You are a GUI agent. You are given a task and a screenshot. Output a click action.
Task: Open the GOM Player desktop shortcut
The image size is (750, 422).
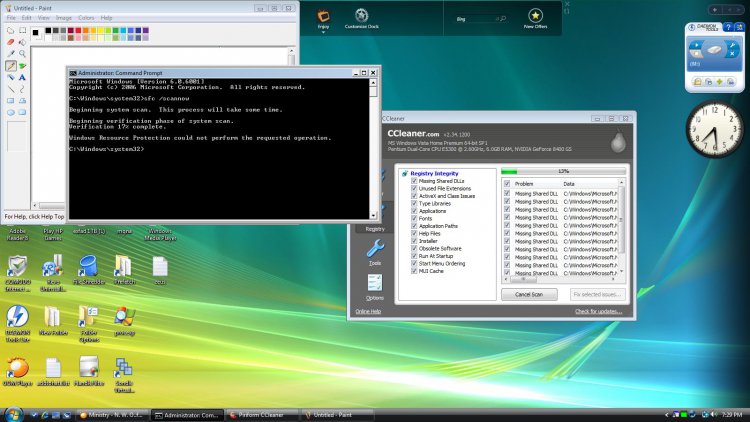18,372
